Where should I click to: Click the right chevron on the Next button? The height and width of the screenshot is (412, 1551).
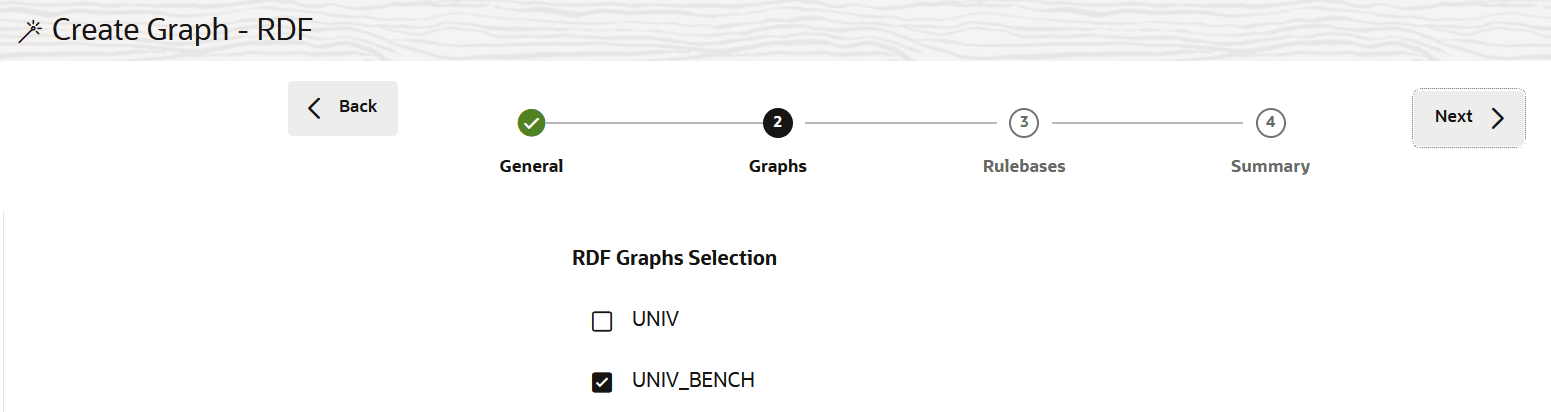[1497, 118]
